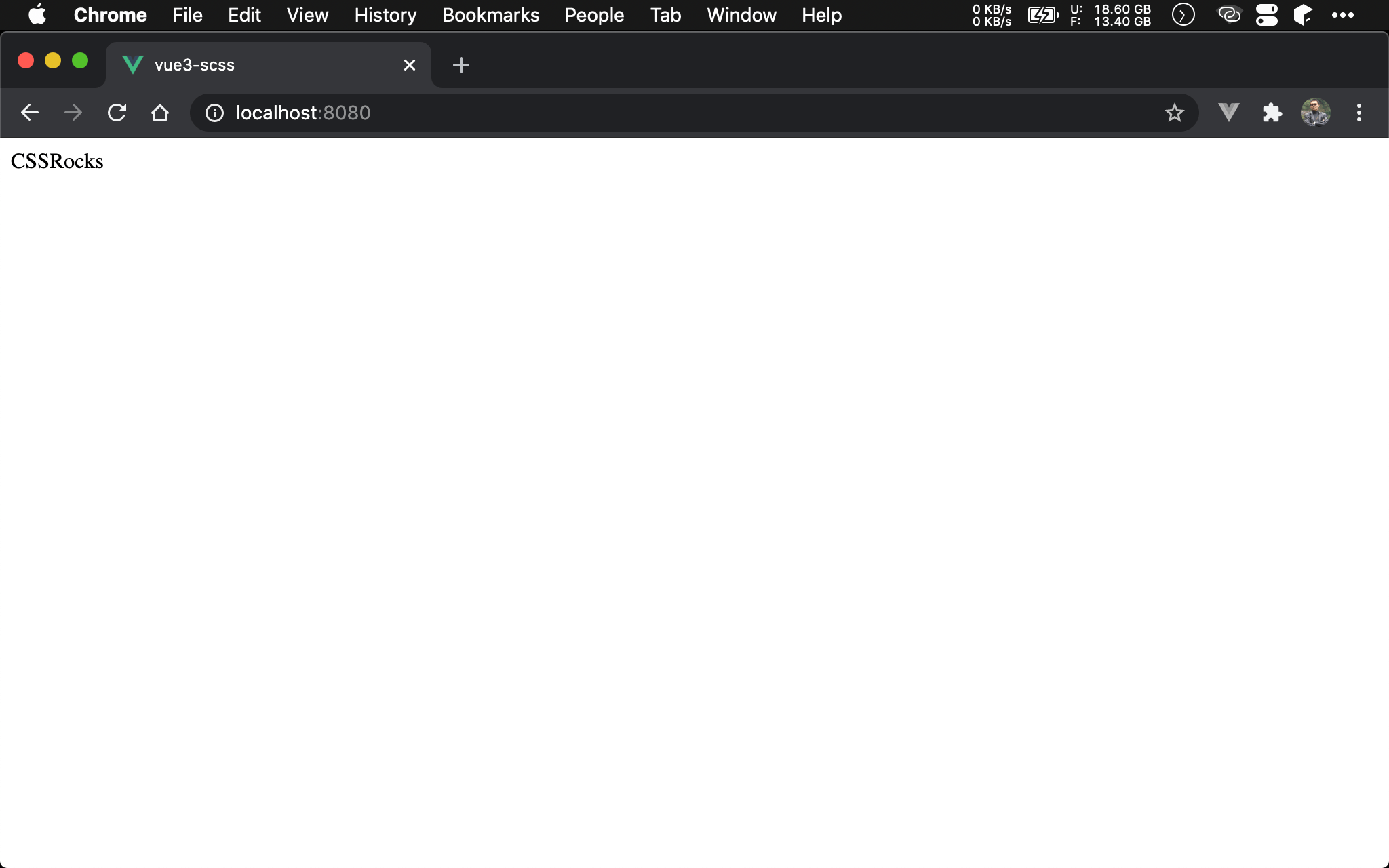This screenshot has height=868, width=1389.
Task: Open the macOS Control Center toggles icon
Action: pyautogui.click(x=1266, y=15)
